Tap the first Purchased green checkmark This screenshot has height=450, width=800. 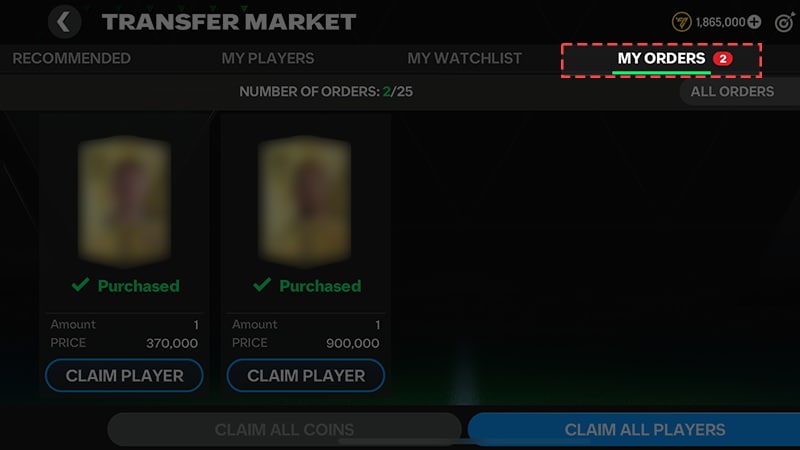click(x=81, y=285)
